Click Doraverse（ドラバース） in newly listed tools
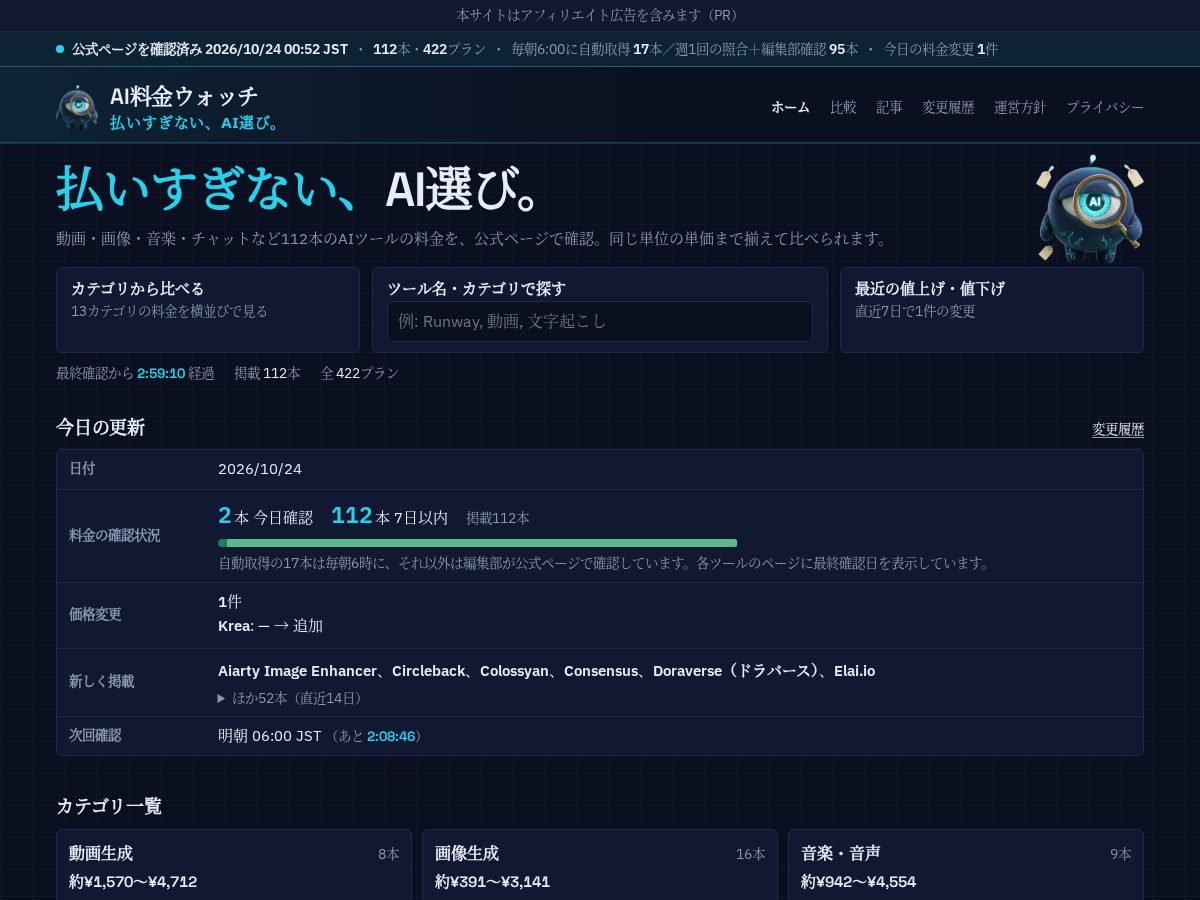The height and width of the screenshot is (900, 1200). pos(736,671)
